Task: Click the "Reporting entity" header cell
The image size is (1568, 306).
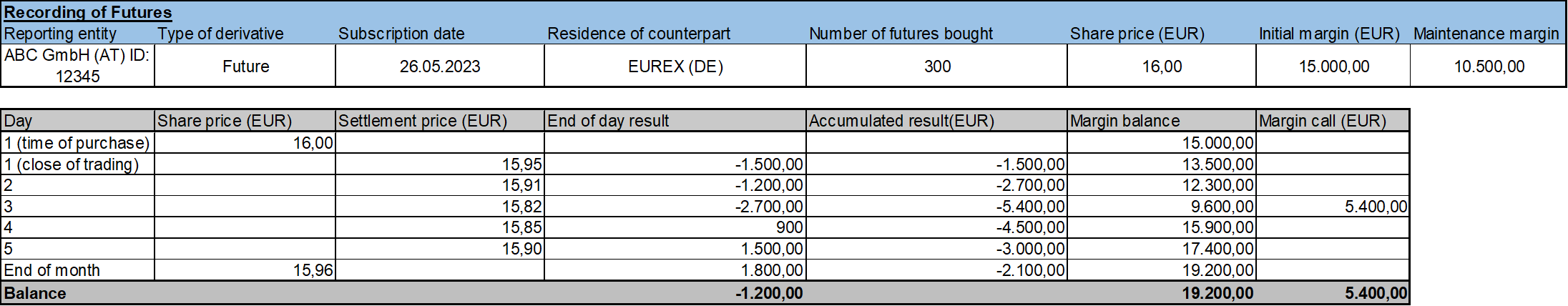Action: point(60,34)
